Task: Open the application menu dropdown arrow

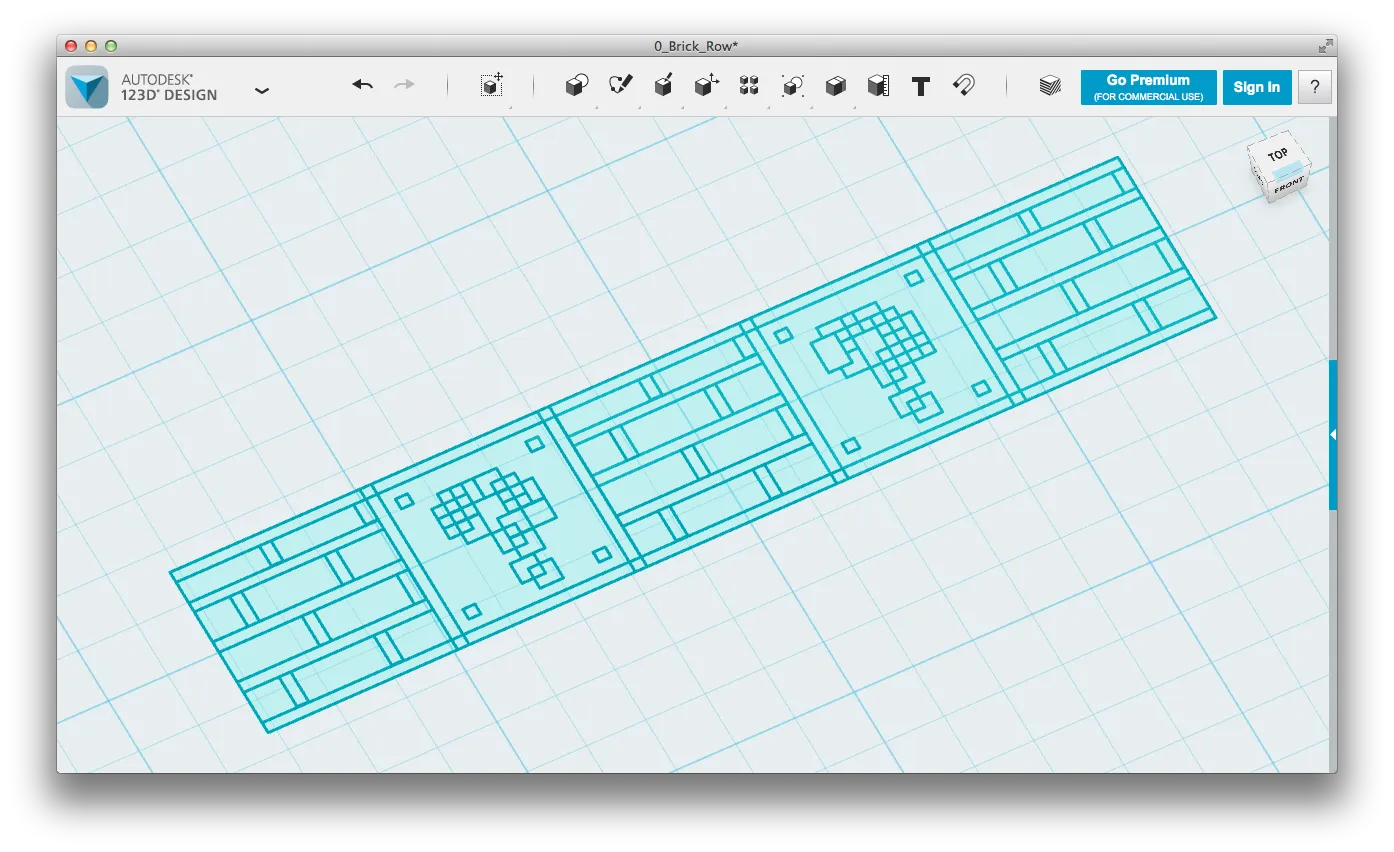Action: click(x=262, y=90)
